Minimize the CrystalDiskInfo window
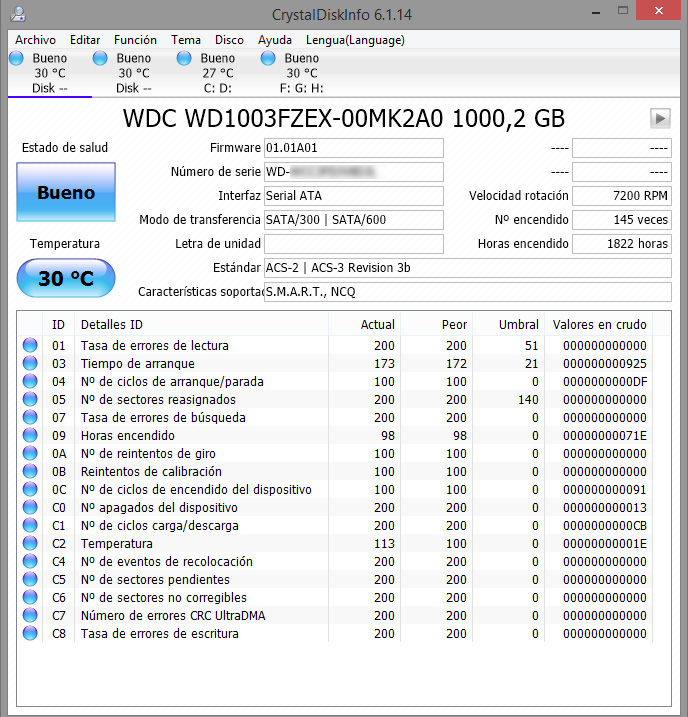 click(x=596, y=12)
